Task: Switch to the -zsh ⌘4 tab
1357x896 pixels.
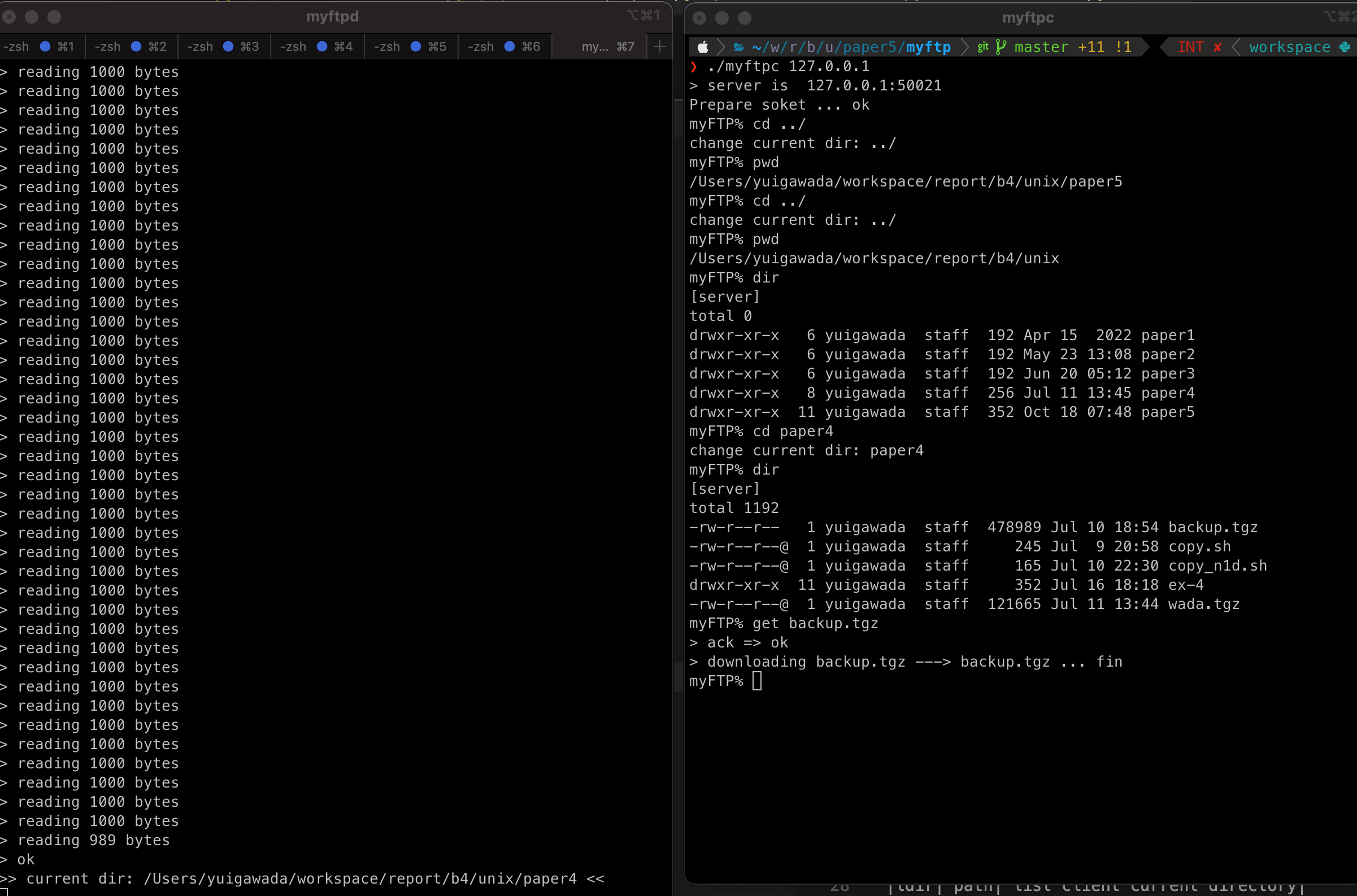Action: (316, 46)
